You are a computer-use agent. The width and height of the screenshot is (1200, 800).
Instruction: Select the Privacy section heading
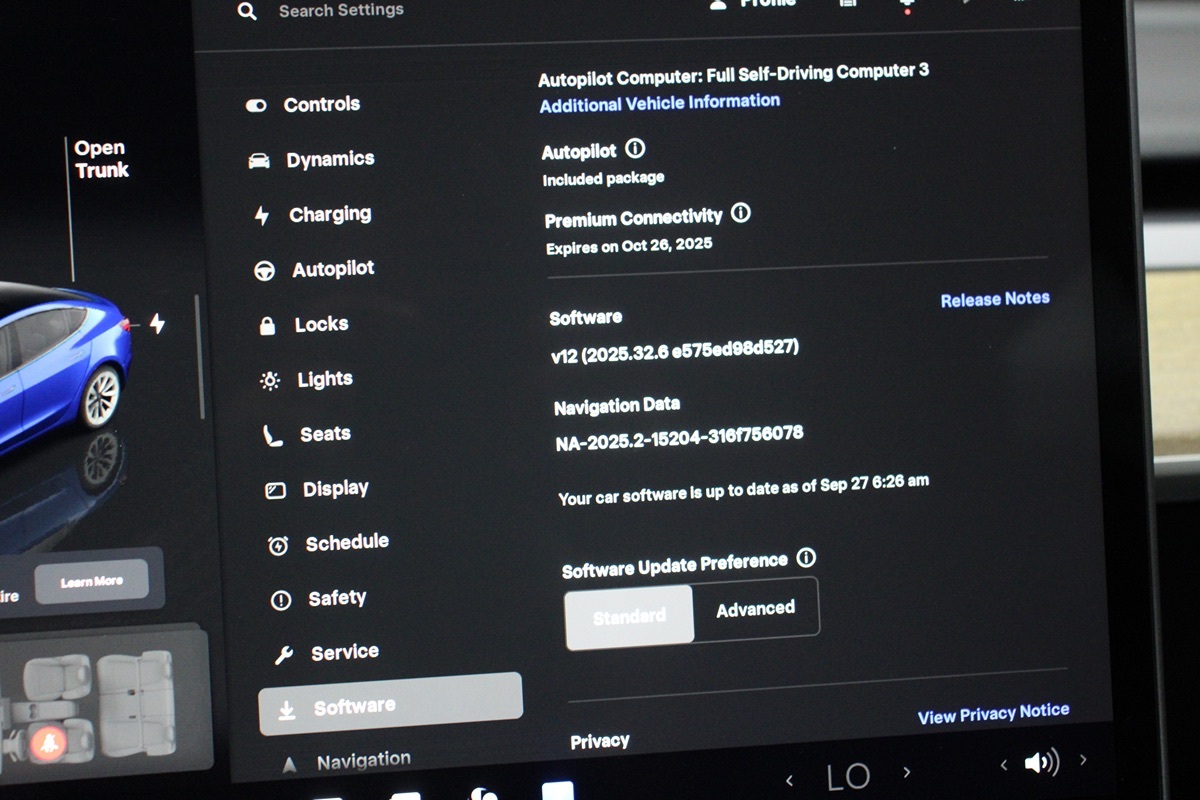click(x=600, y=741)
